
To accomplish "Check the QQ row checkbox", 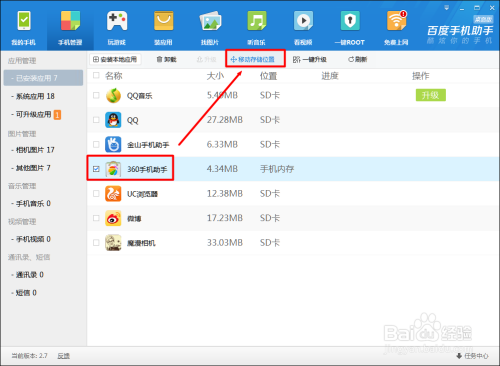I will pyautogui.click(x=96, y=120).
